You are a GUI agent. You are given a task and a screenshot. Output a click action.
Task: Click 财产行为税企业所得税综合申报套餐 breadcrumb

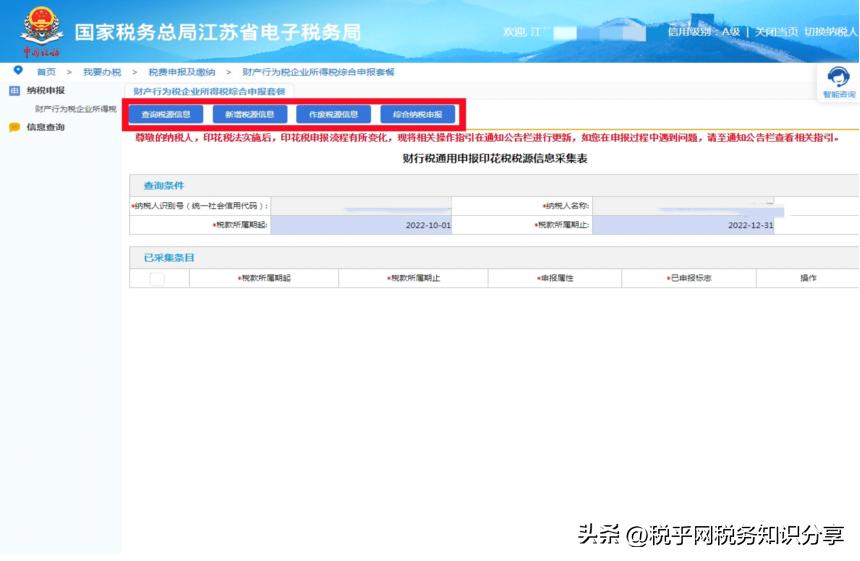(x=318, y=72)
